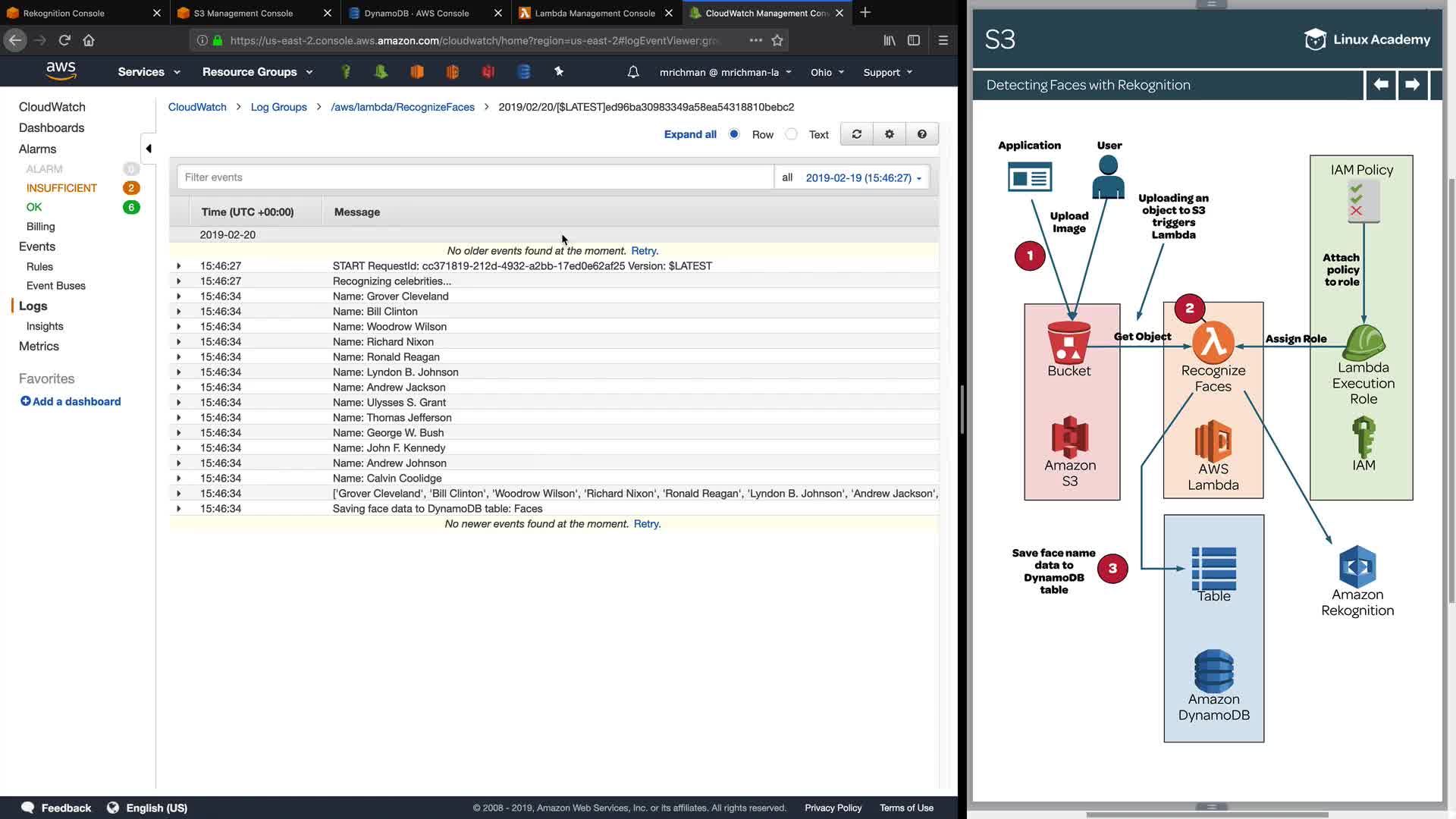Image resolution: width=1456 pixels, height=819 pixels.
Task: Click the refresh log events icon
Action: click(857, 134)
